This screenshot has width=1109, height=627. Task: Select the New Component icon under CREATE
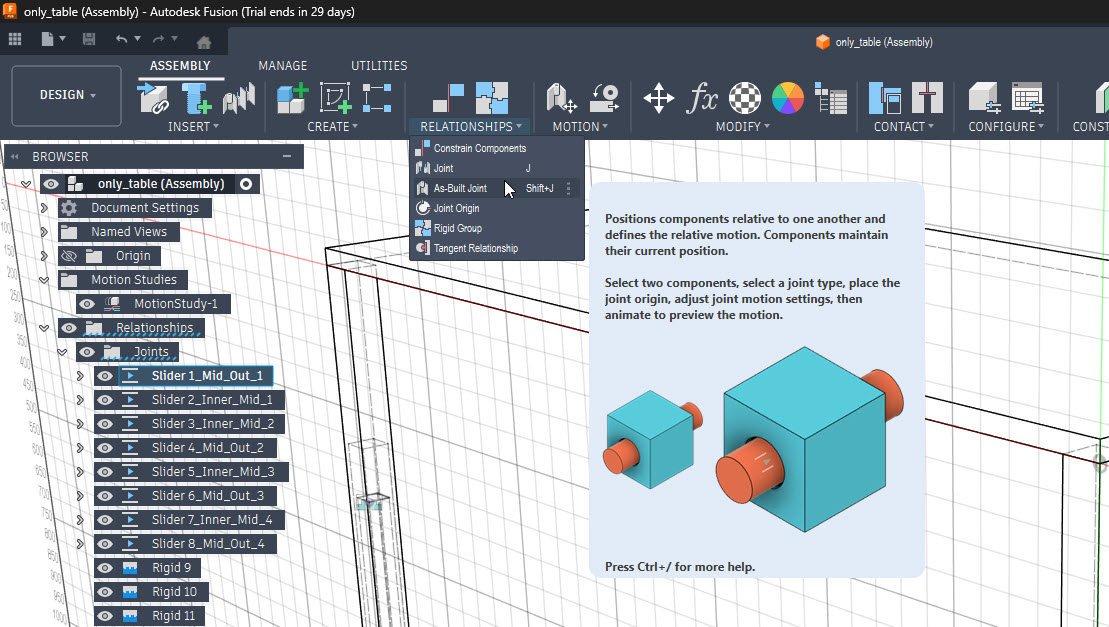[x=291, y=97]
